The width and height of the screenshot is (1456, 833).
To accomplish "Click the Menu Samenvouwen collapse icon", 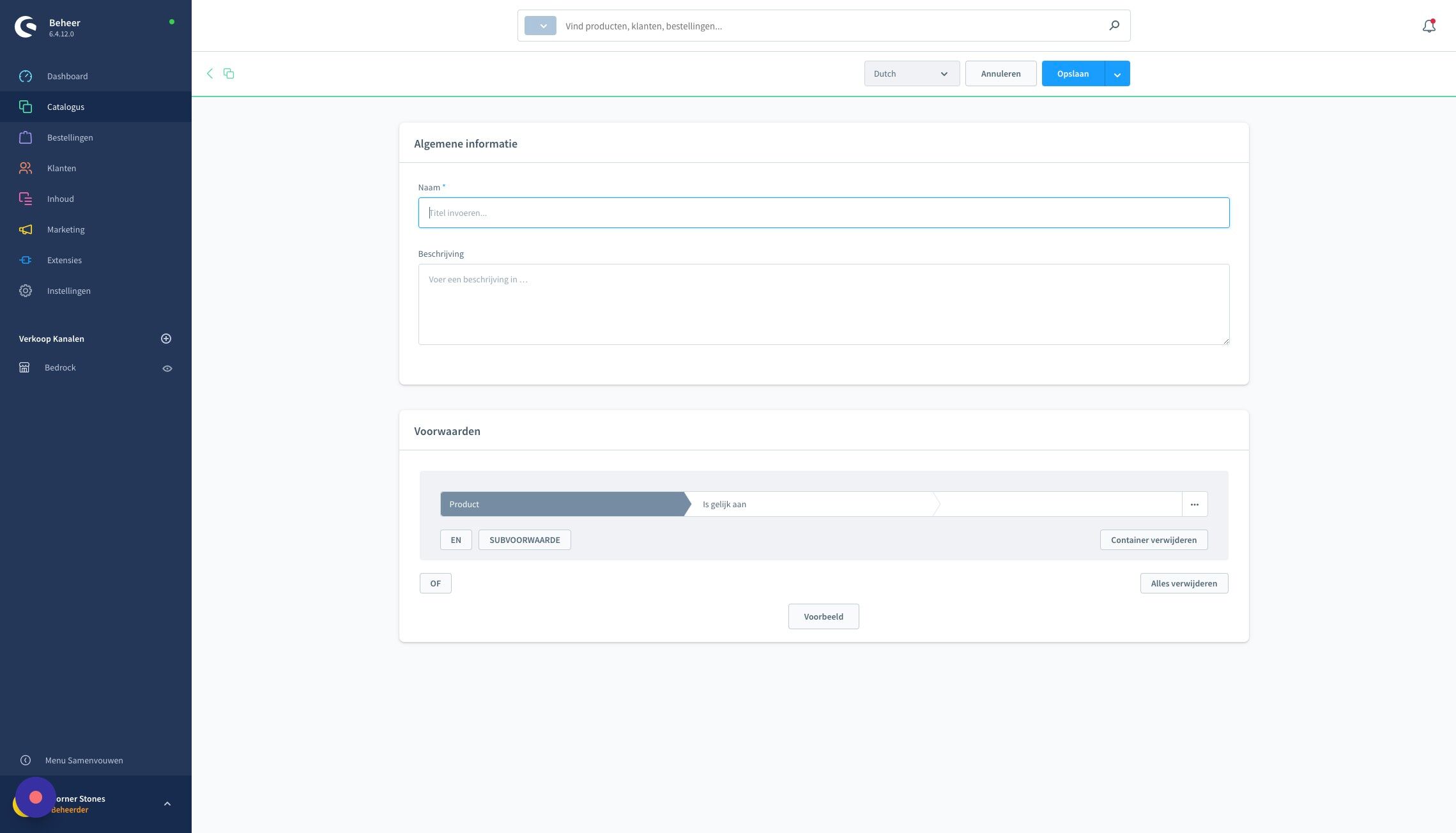I will click(x=26, y=760).
